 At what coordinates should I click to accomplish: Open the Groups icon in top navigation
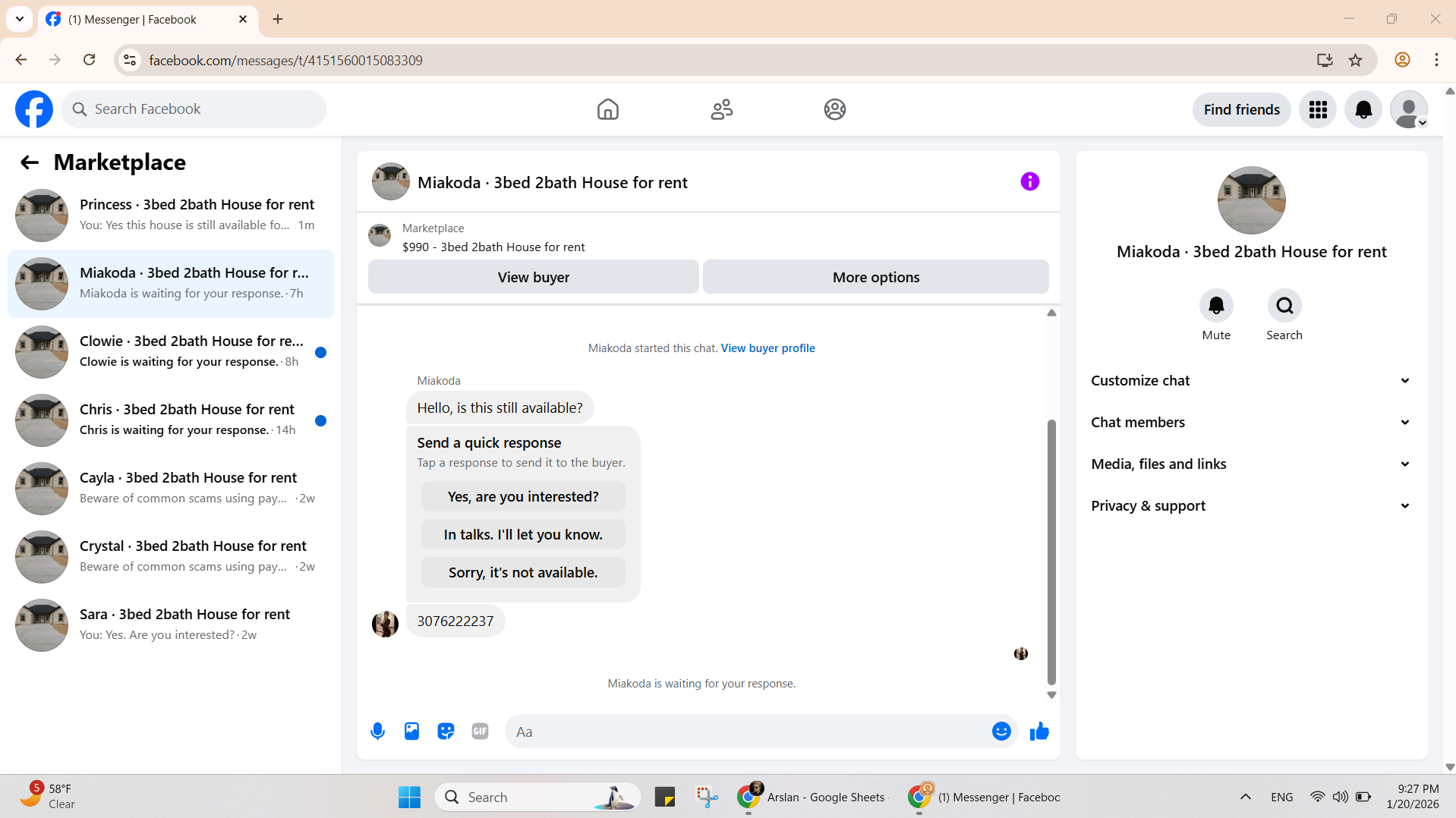(834, 109)
